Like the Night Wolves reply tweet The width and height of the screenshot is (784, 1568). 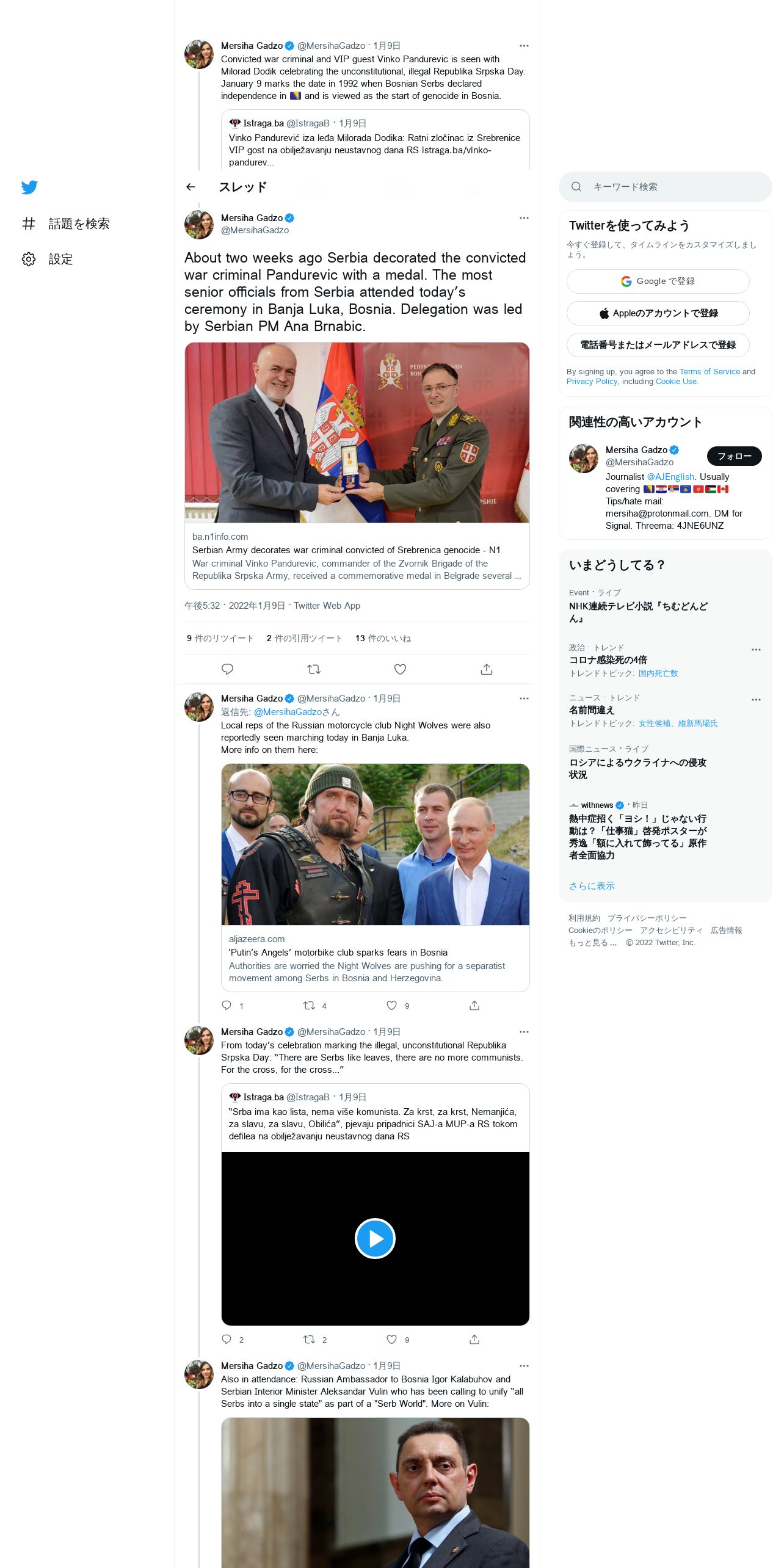click(x=391, y=1005)
